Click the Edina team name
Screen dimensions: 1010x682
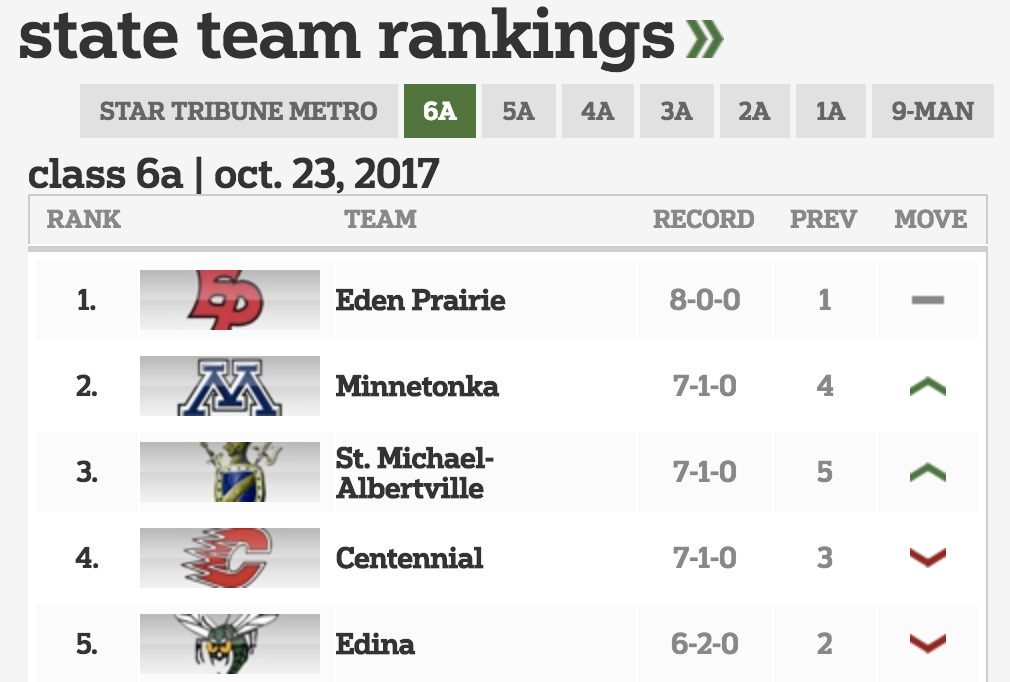click(x=375, y=644)
